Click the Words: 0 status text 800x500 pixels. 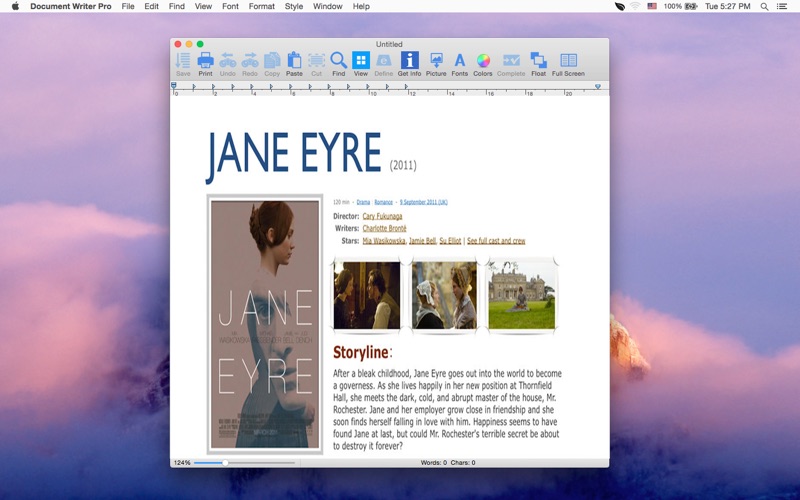point(434,463)
